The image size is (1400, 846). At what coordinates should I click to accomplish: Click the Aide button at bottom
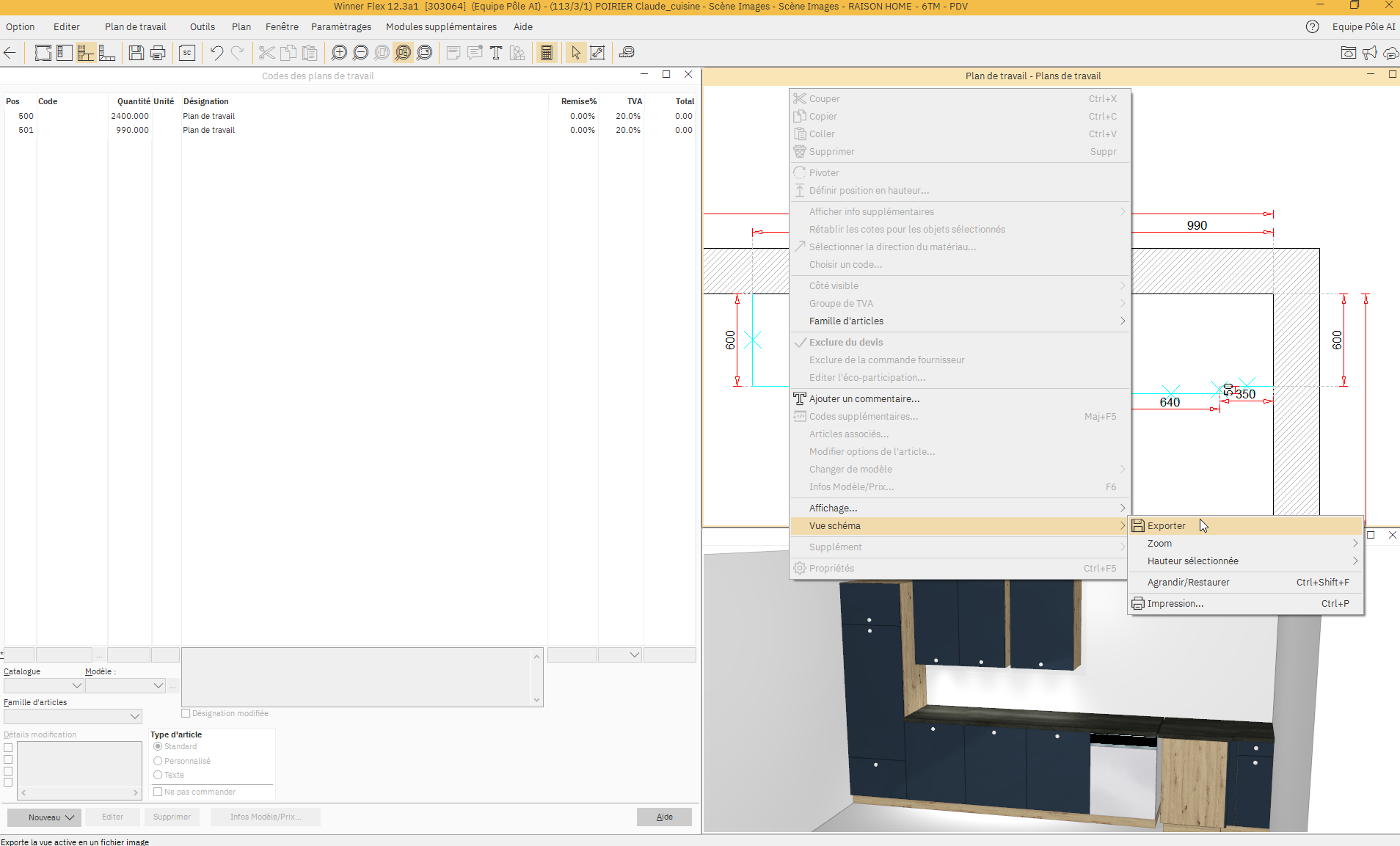664,817
